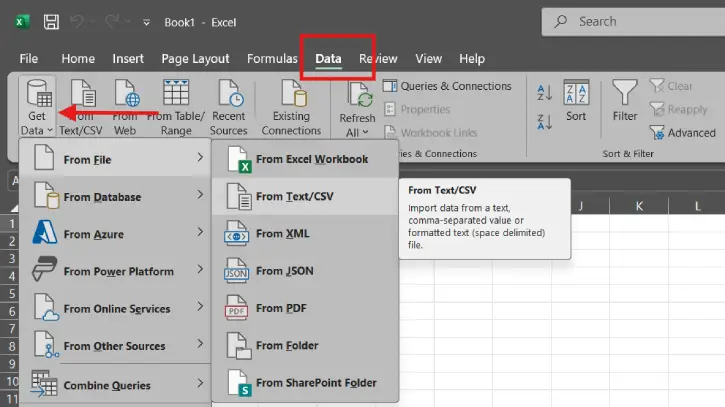The width and height of the screenshot is (725, 407).
Task: Select row 1 header
Action: point(10,223)
